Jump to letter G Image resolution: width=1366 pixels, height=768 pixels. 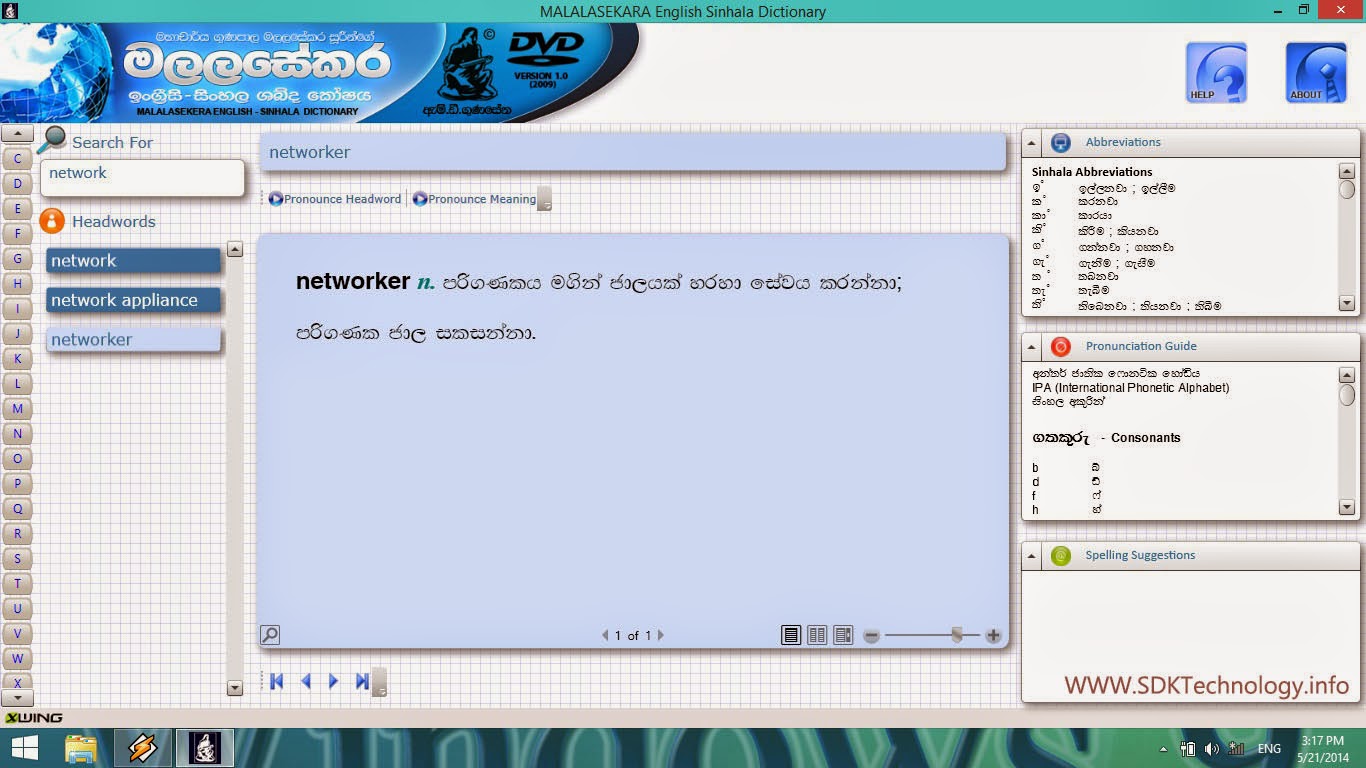17,259
